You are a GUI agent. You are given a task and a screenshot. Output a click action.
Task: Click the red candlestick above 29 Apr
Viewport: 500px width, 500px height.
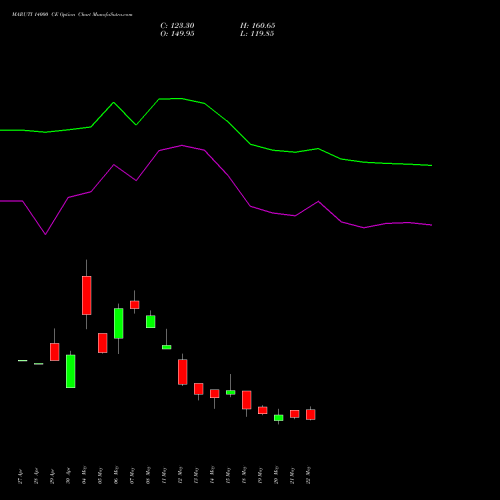[55, 352]
